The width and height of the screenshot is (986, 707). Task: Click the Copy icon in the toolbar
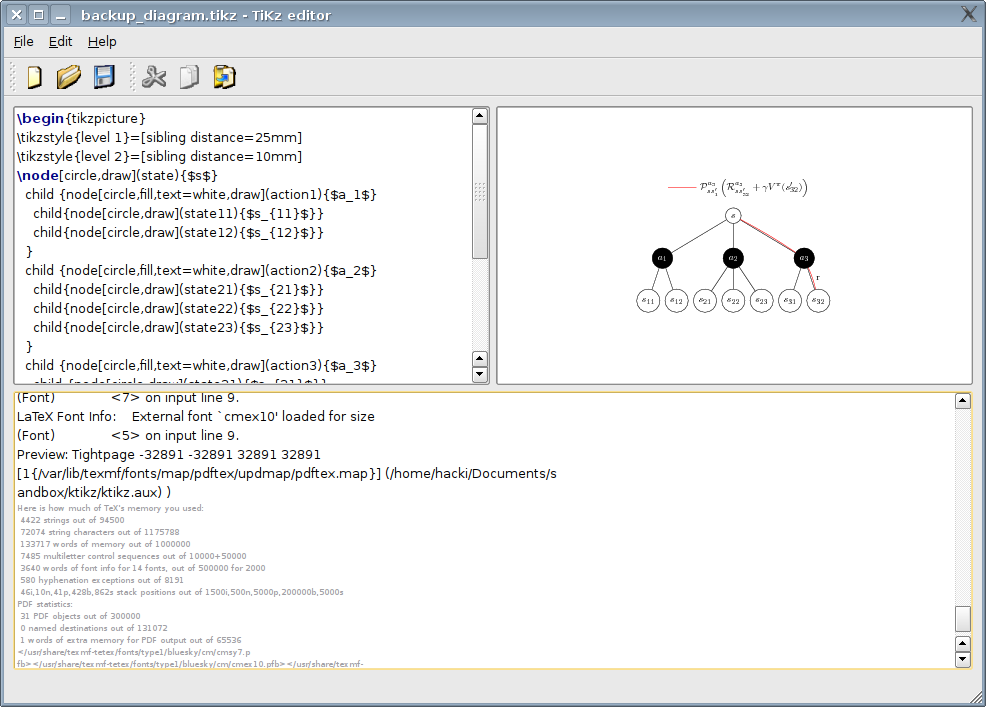tap(189, 77)
